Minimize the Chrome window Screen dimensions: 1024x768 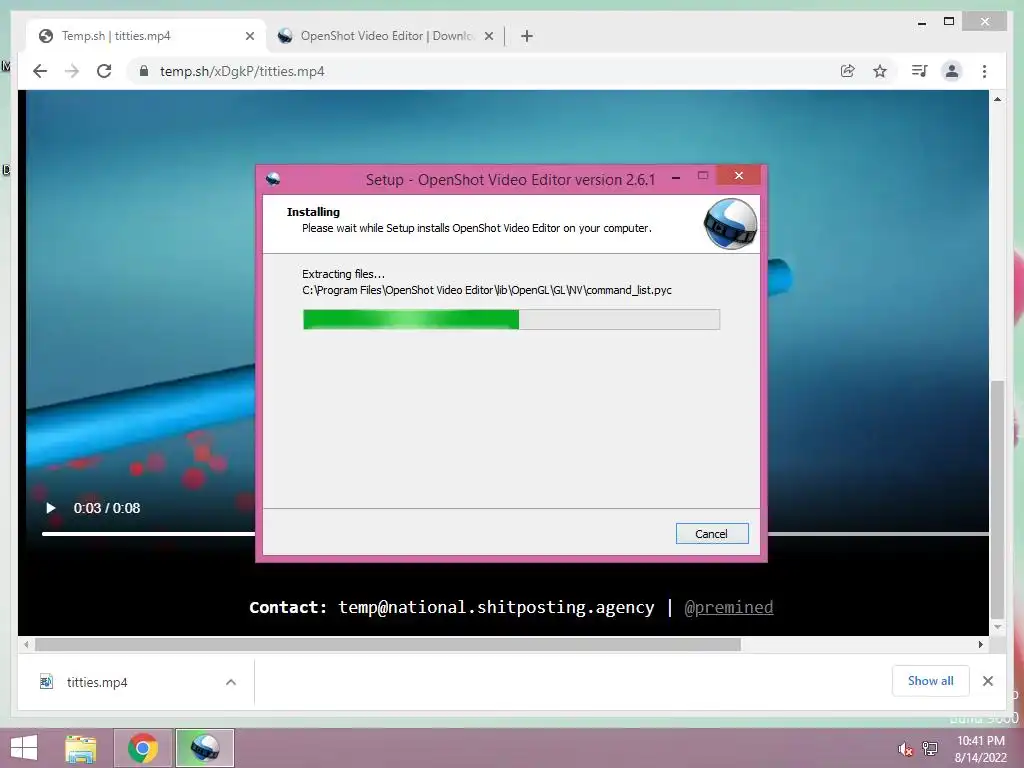click(921, 23)
